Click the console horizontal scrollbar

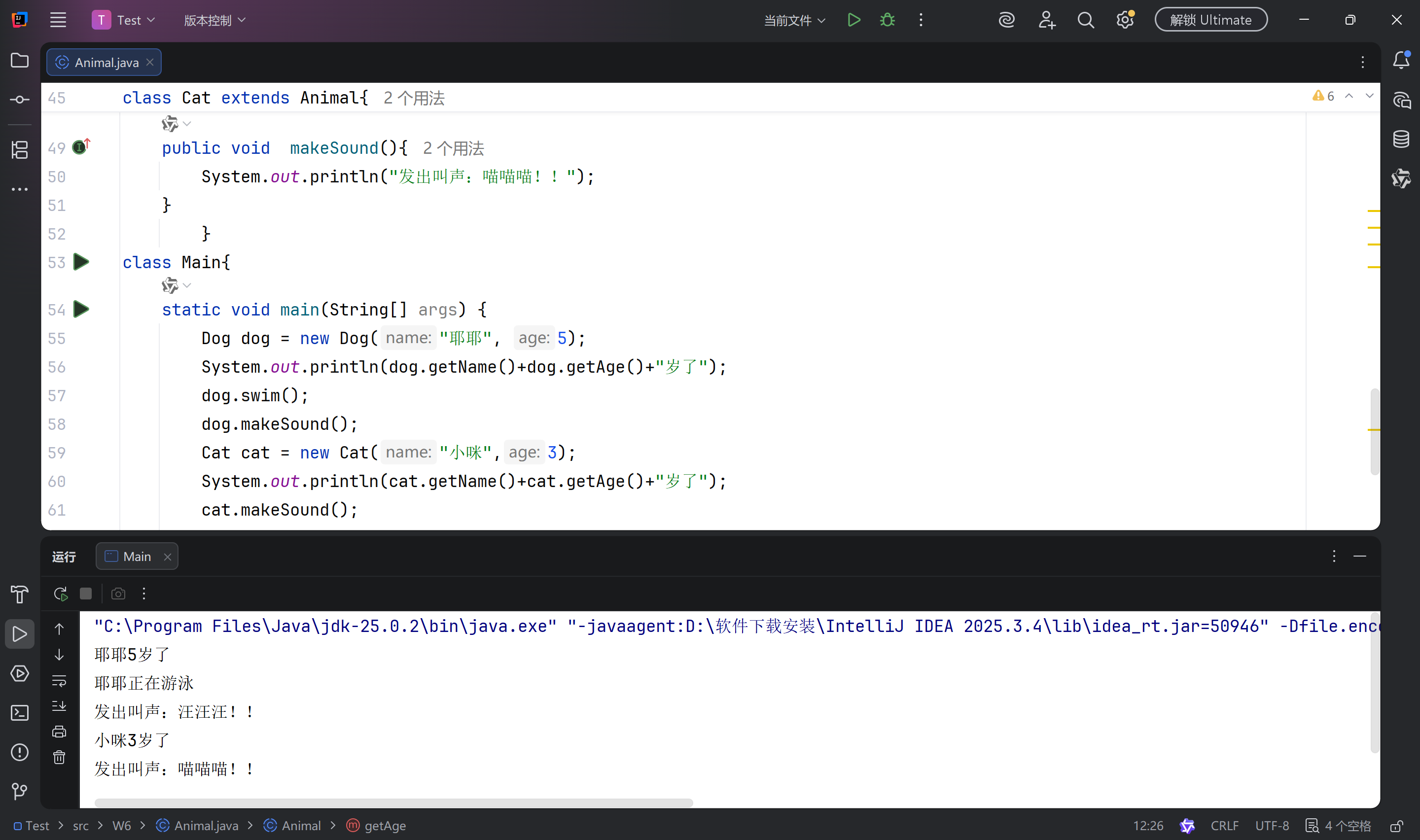click(393, 803)
